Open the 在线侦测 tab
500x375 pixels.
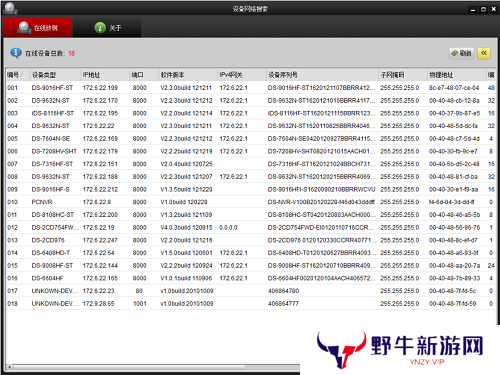tap(37, 28)
